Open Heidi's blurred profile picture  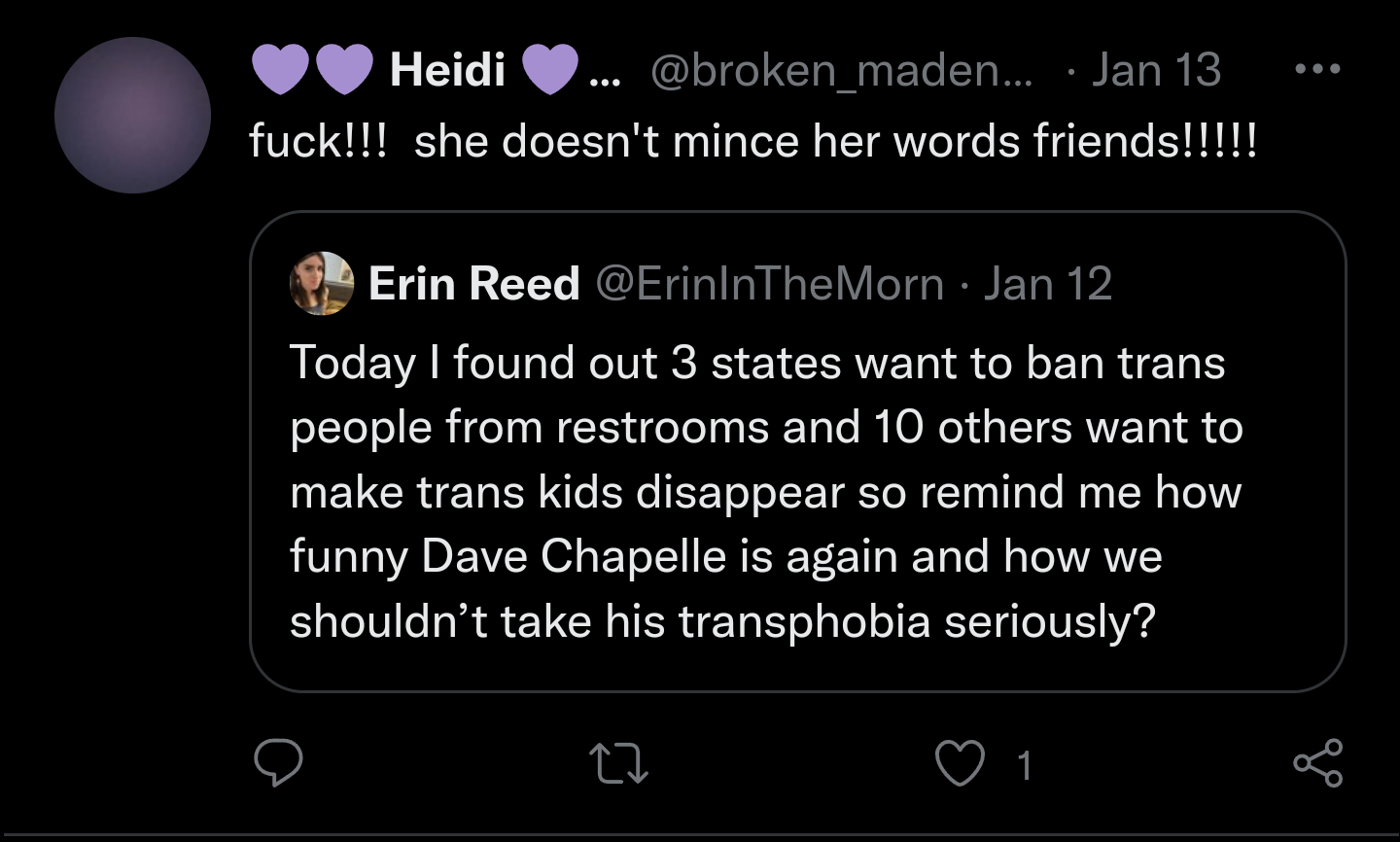132,116
